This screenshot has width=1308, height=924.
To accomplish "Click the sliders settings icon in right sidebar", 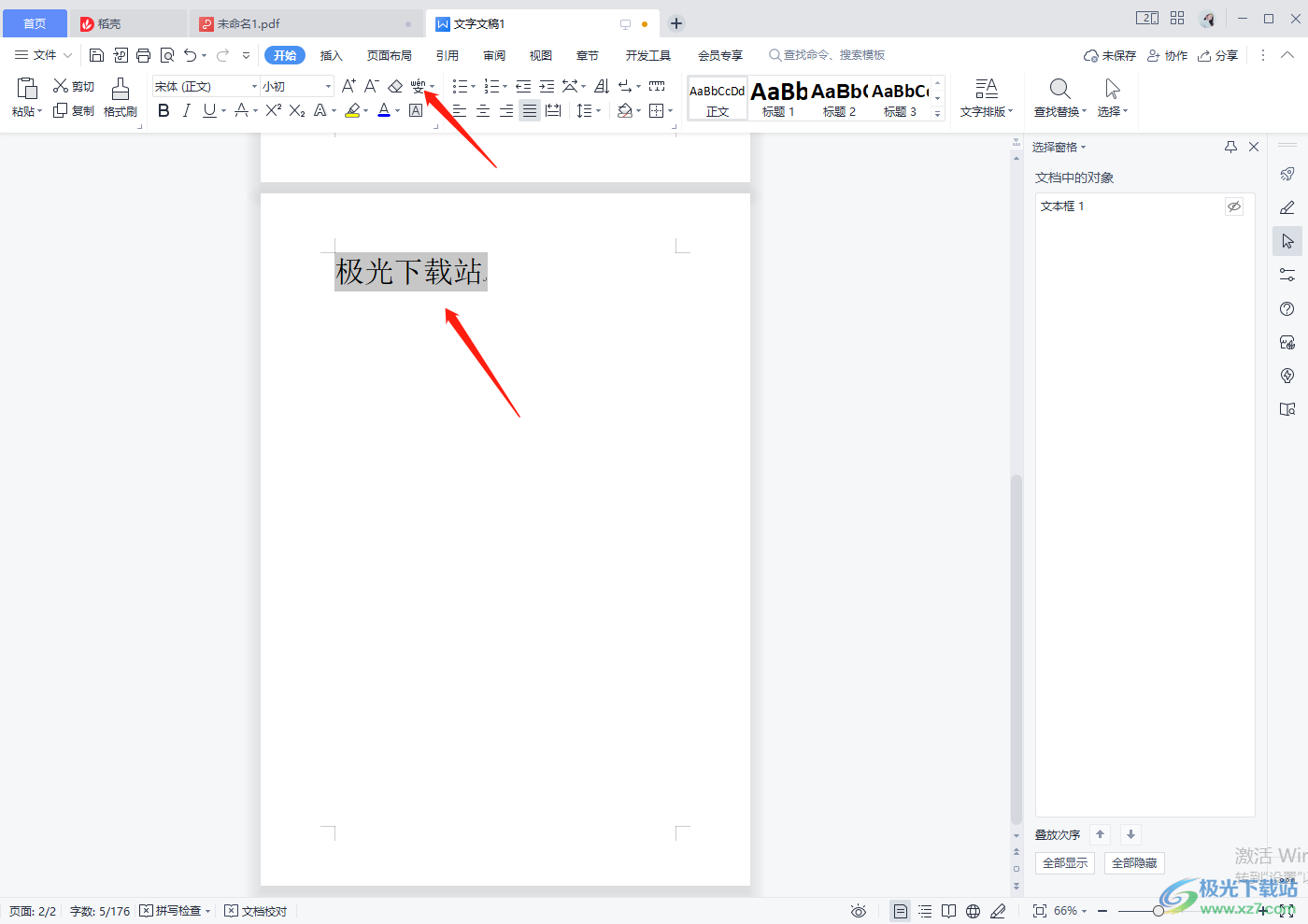I will [x=1287, y=275].
